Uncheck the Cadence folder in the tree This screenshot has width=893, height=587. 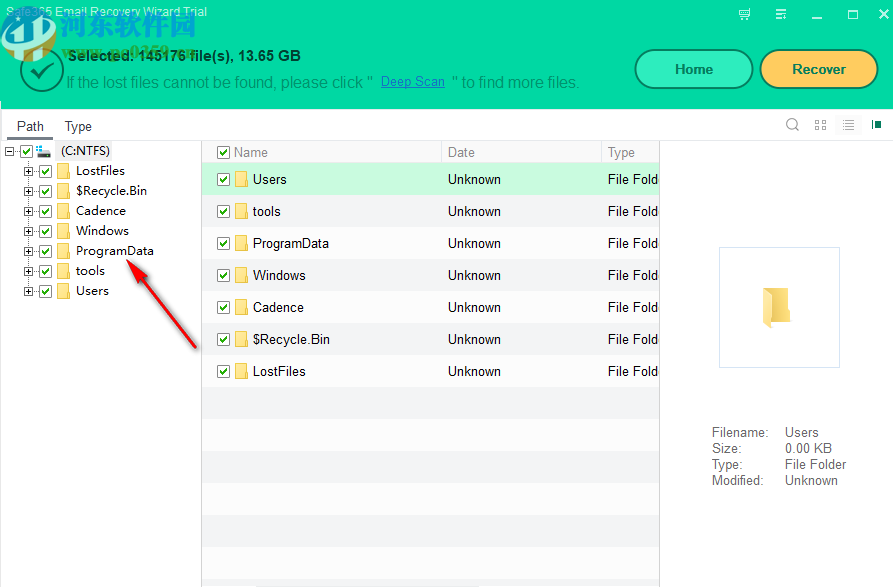(x=45, y=210)
